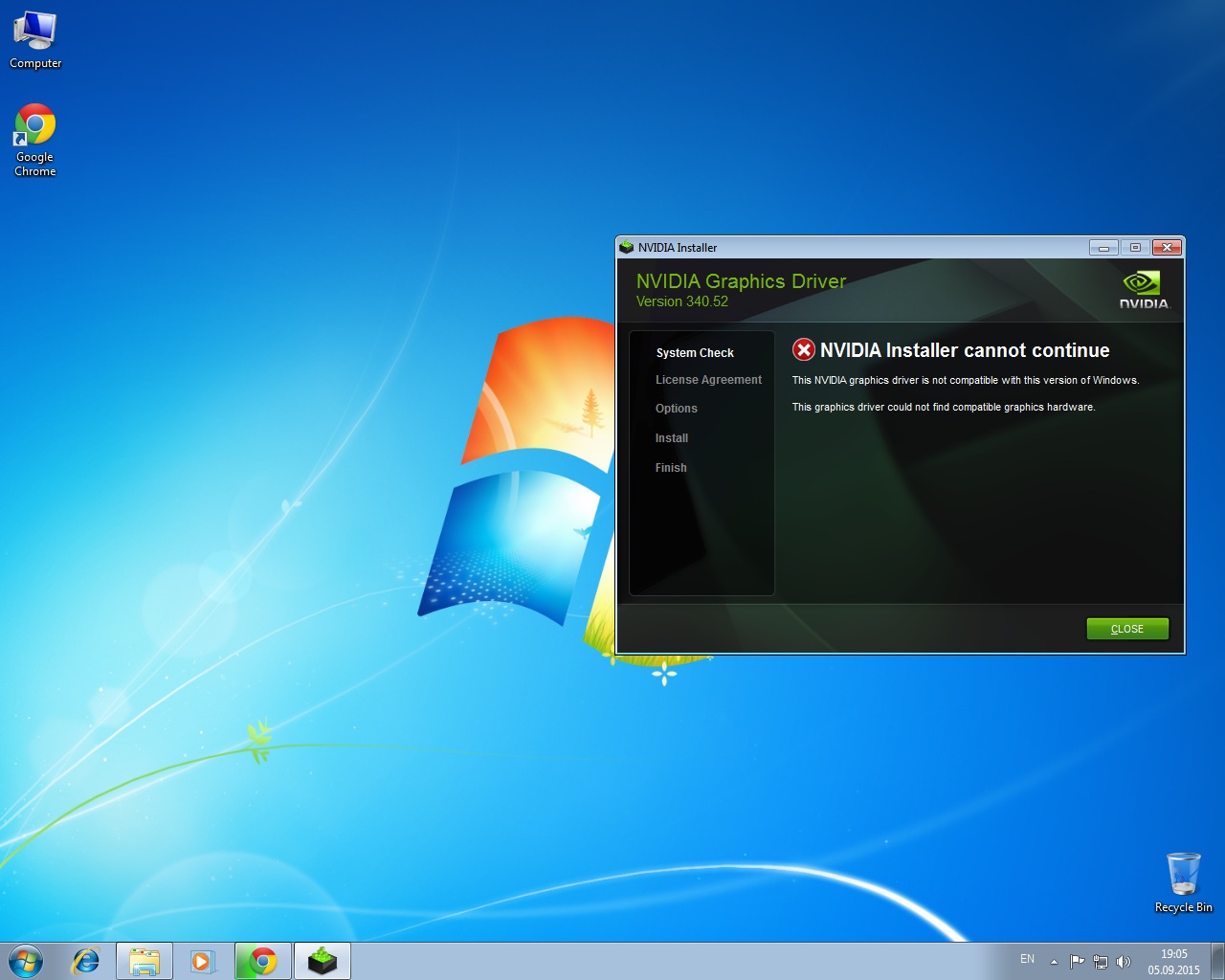Image resolution: width=1225 pixels, height=980 pixels.
Task: Open the Action Center flag icon
Action: click(1078, 961)
